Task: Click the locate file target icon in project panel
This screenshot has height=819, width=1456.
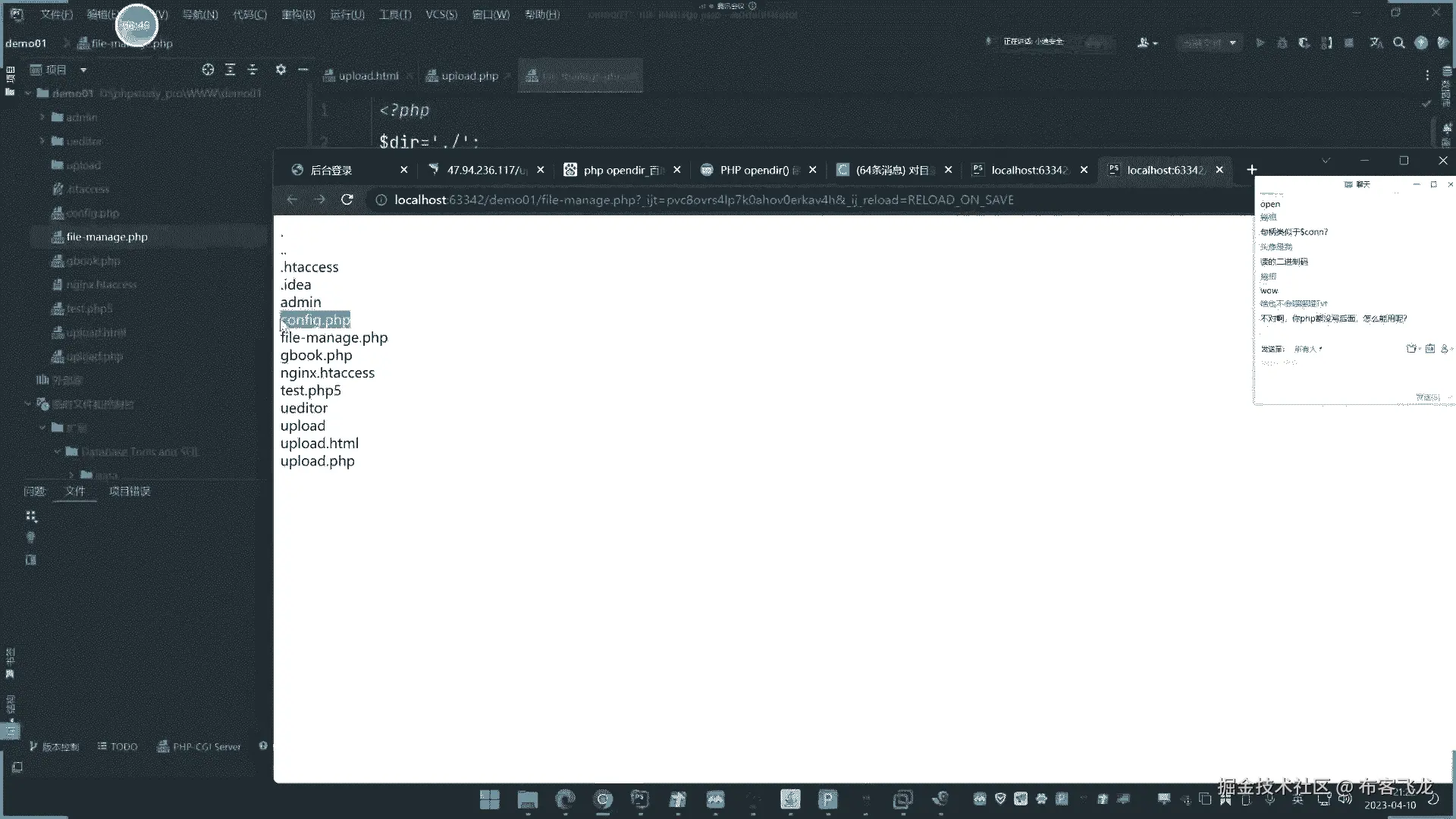Action: pos(208,70)
